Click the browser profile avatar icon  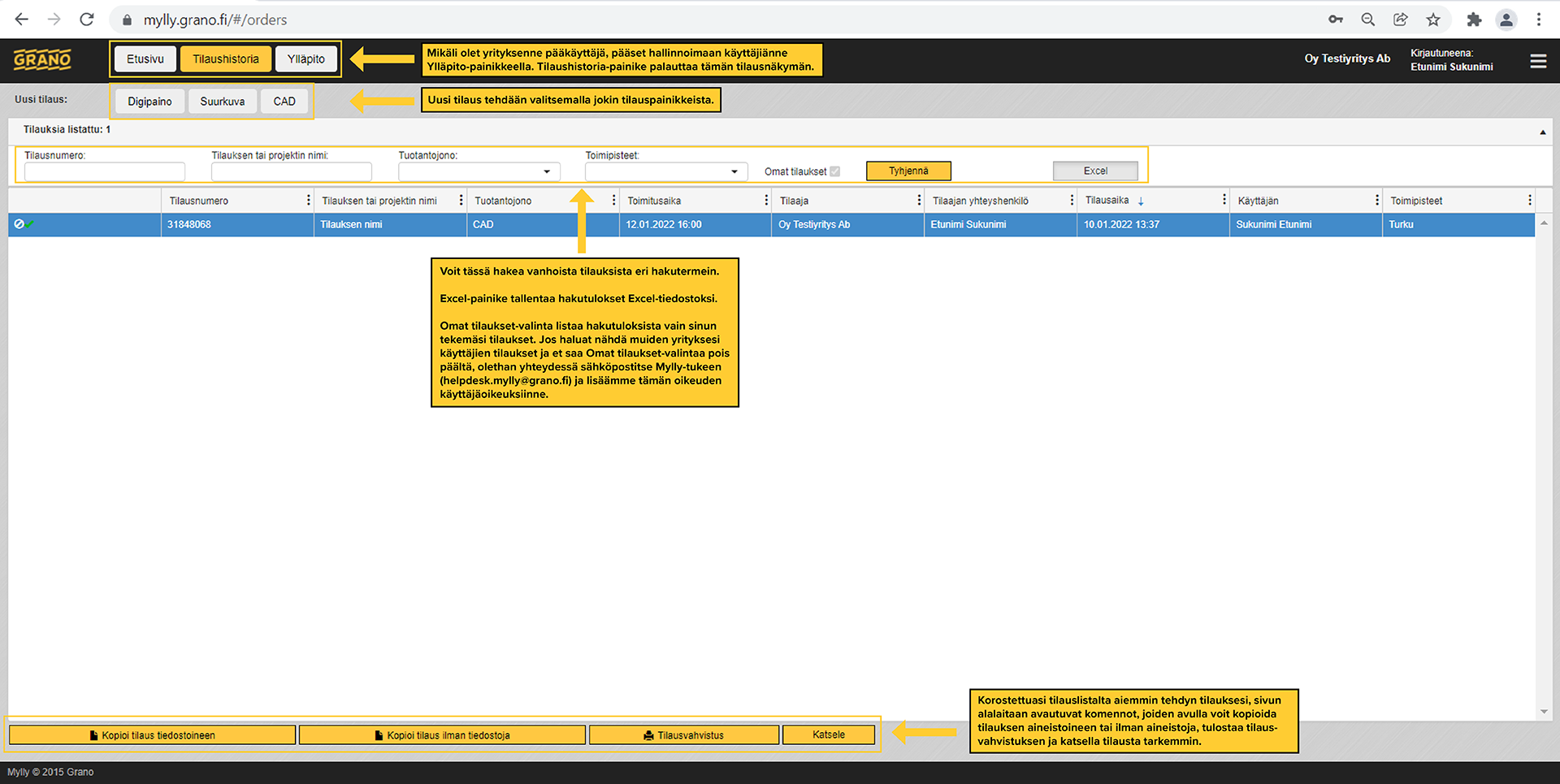pos(1506,19)
